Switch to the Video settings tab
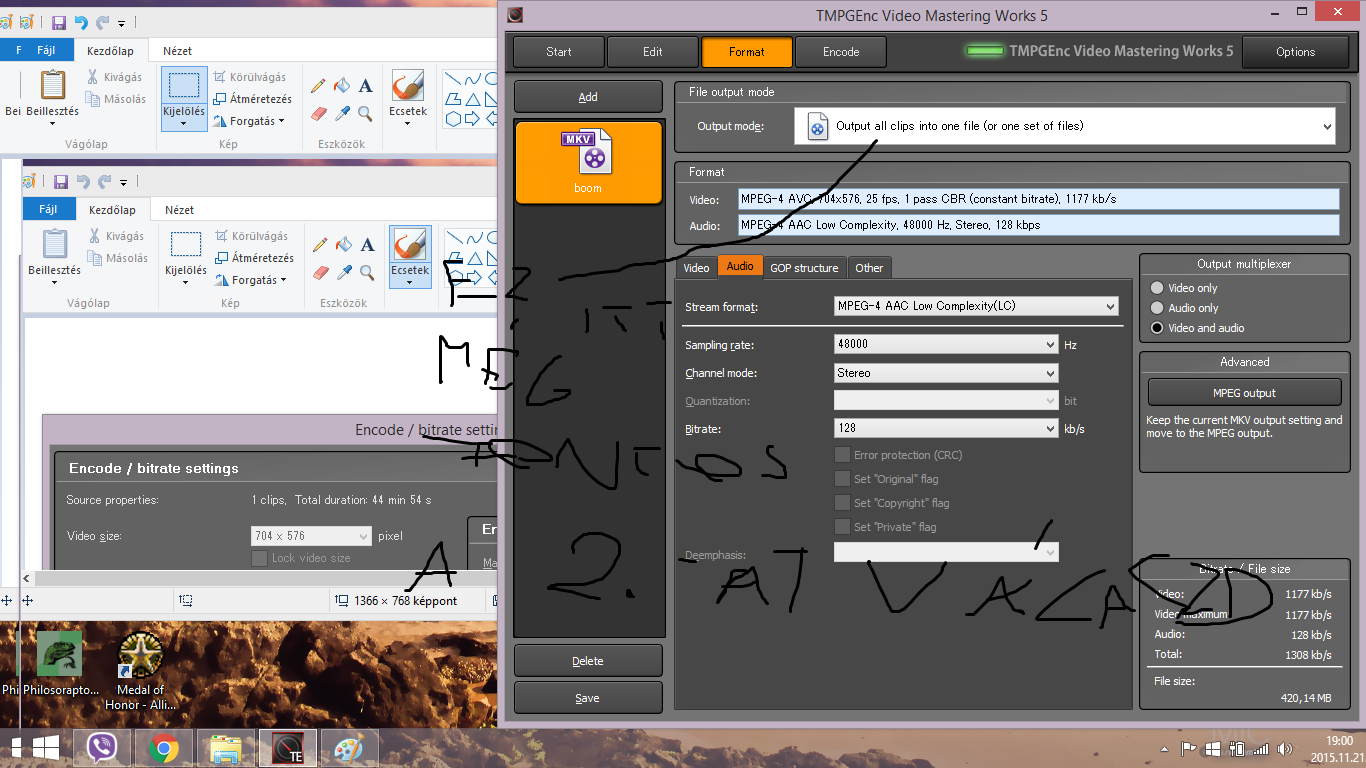The image size is (1366, 768). coord(696,267)
